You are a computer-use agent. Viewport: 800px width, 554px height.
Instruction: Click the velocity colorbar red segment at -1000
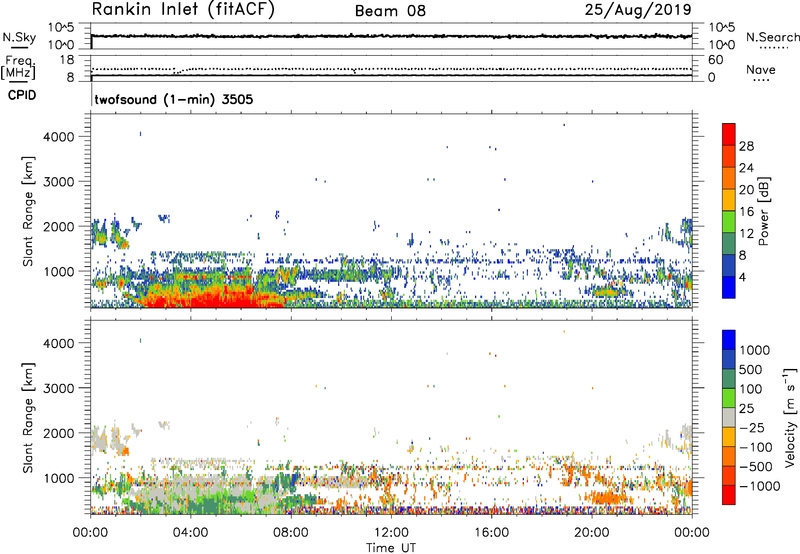[x=729, y=495]
